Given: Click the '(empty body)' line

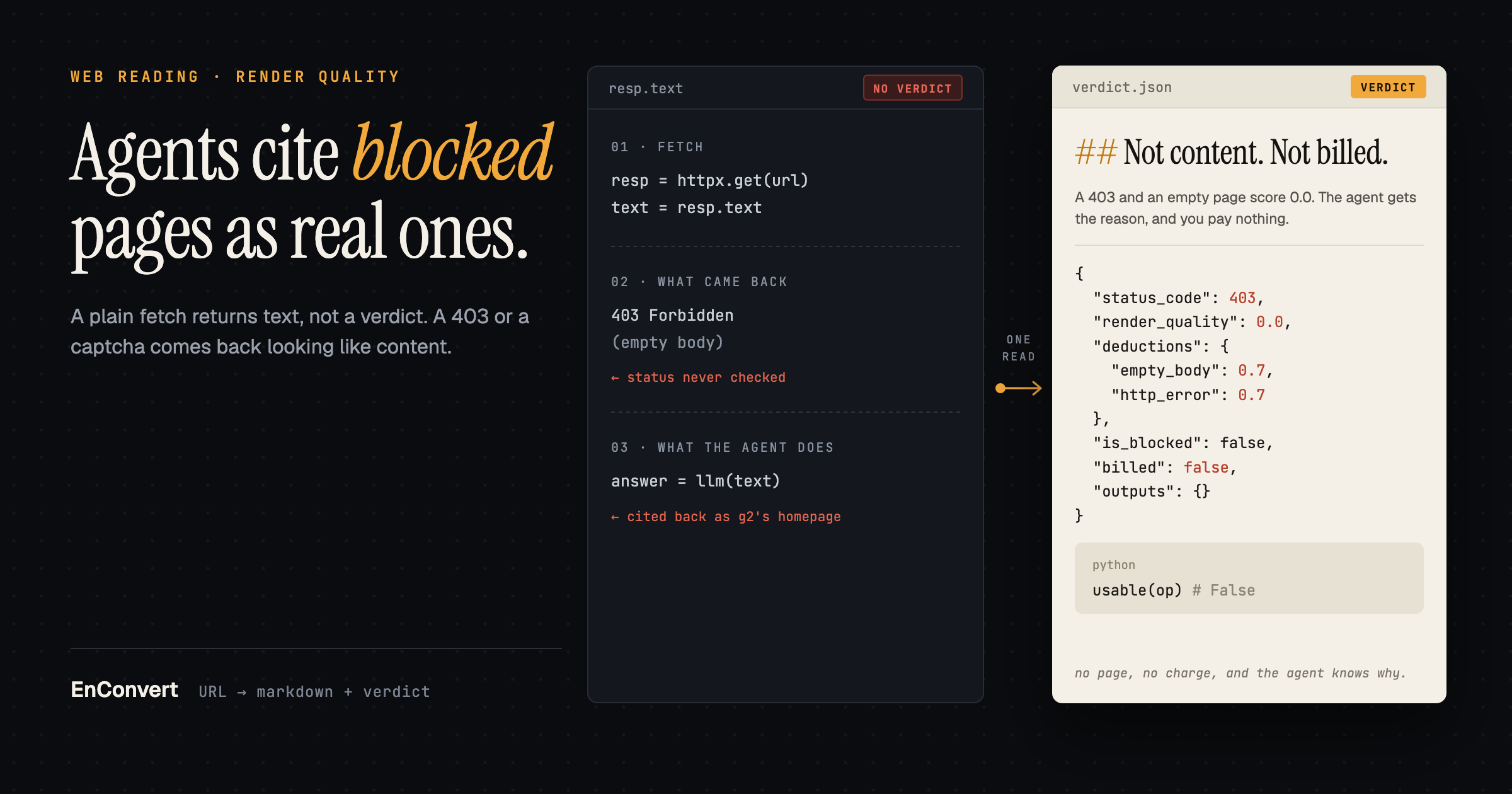Looking at the screenshot, I should point(667,342).
